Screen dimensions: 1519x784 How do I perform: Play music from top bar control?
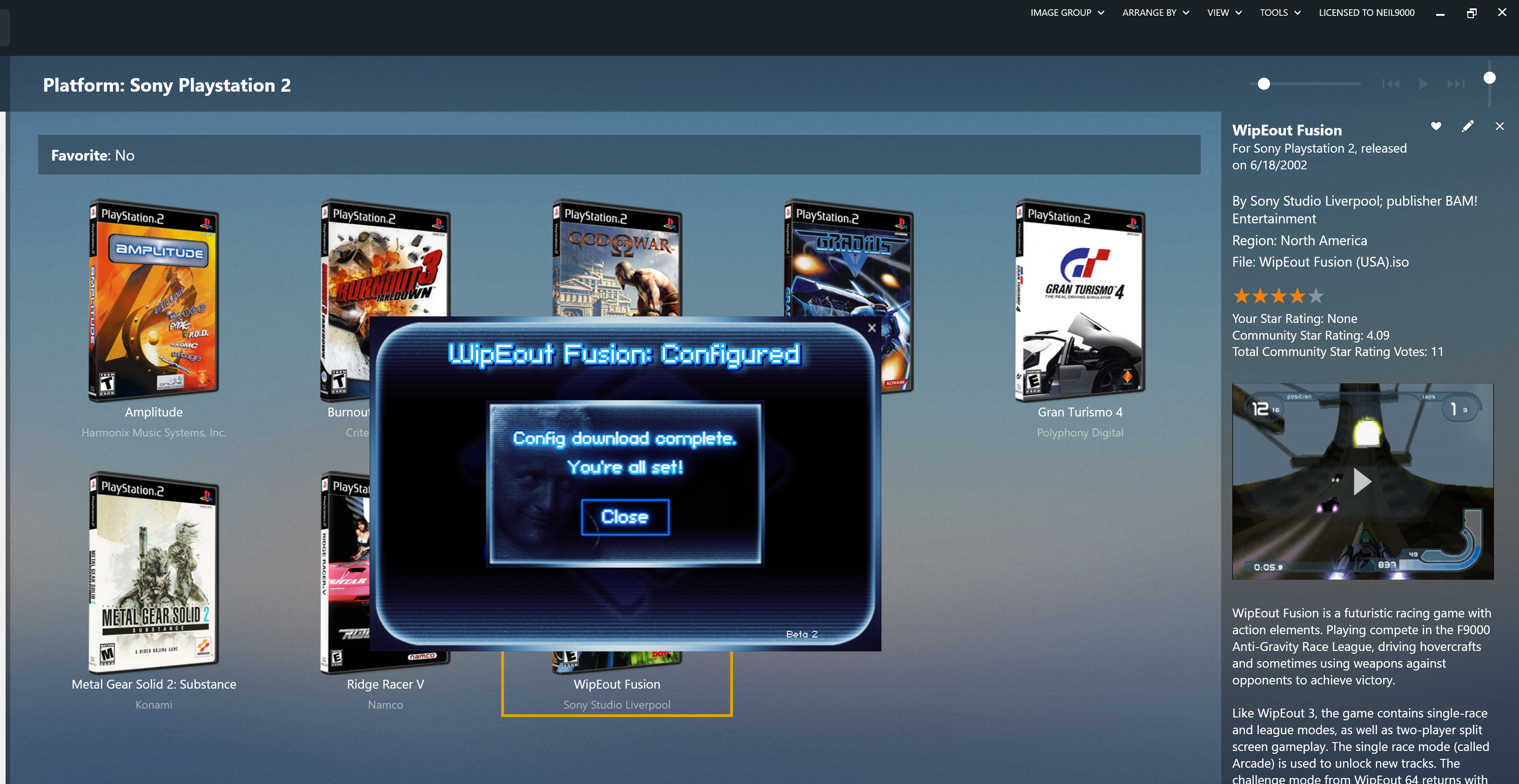click(1424, 84)
